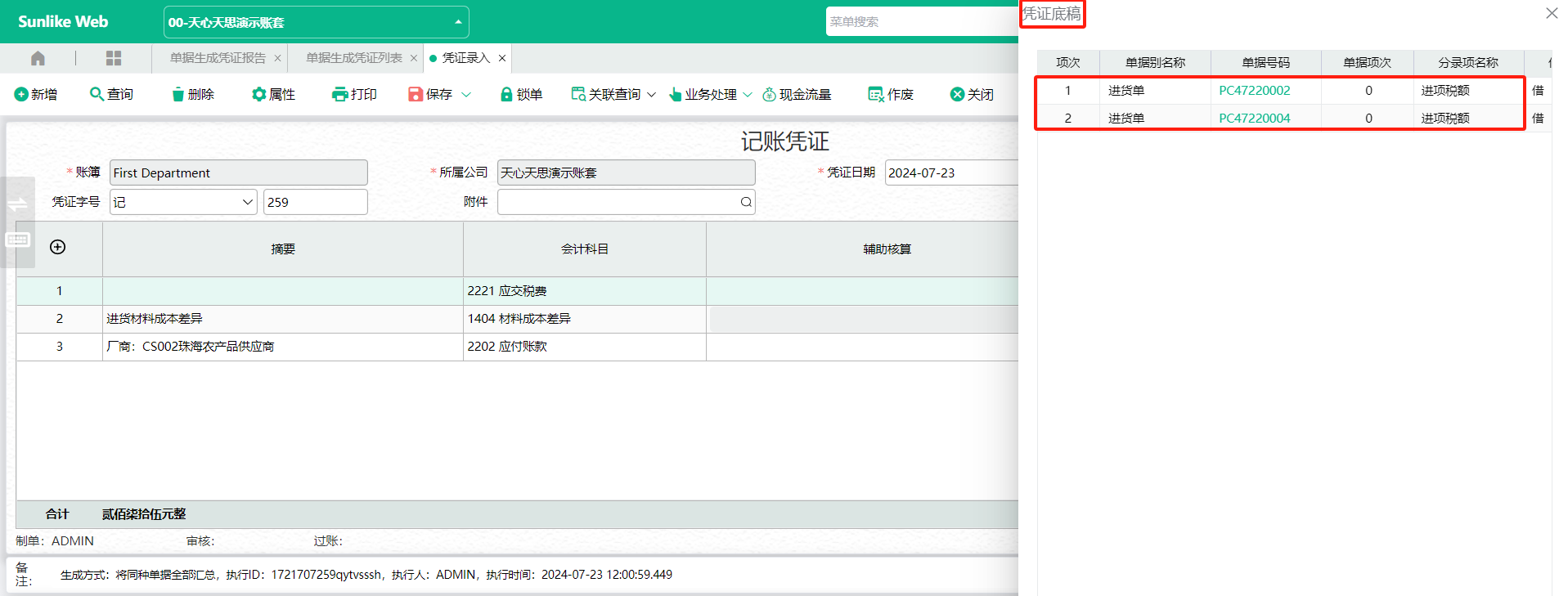Screen dimensions: 1568x596
Task: Click the total 贰佰柒拾伍元整
Action: pyautogui.click(x=144, y=514)
